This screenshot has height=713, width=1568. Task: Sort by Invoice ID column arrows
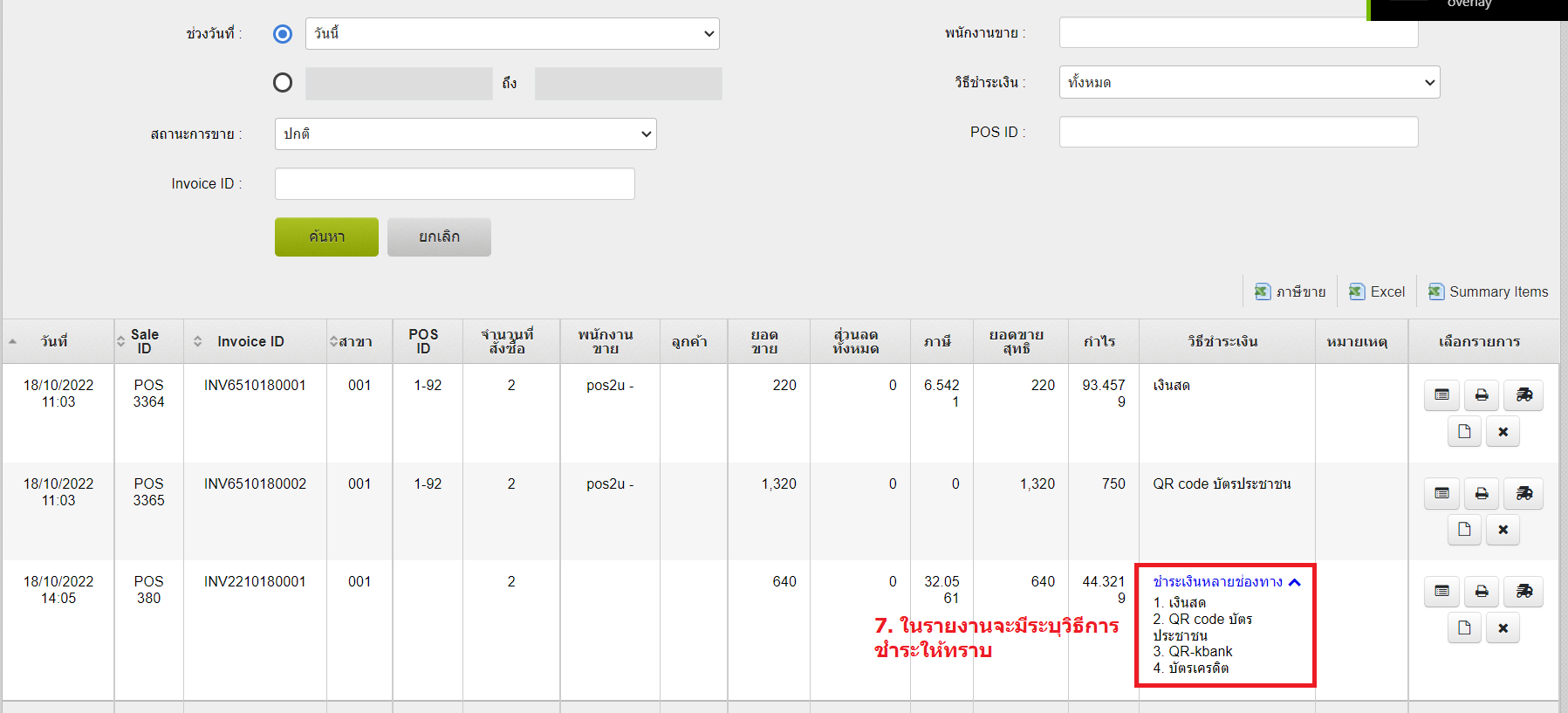point(197,341)
